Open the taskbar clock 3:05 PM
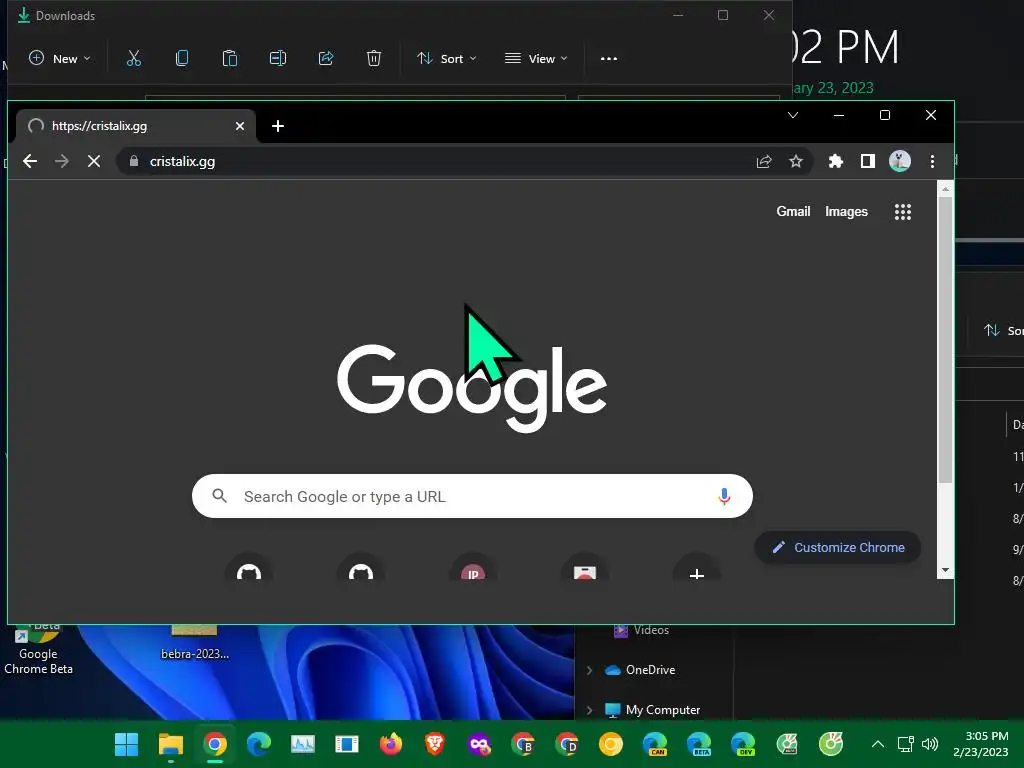 tap(982, 744)
